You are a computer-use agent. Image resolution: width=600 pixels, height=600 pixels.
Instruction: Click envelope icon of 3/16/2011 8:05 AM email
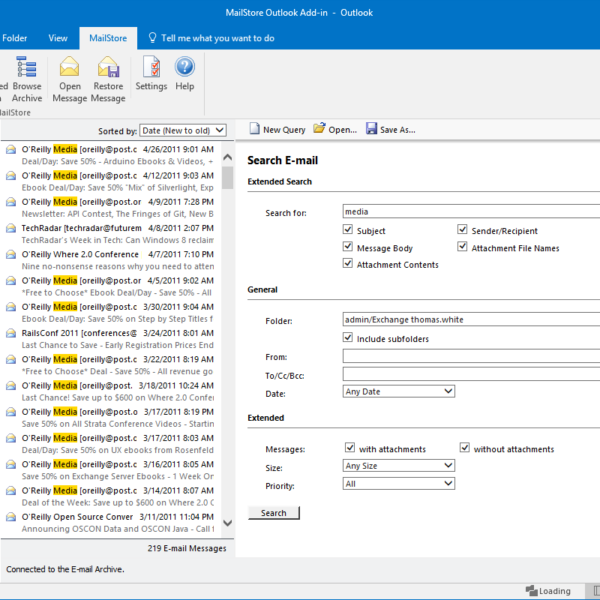[x=11, y=464]
